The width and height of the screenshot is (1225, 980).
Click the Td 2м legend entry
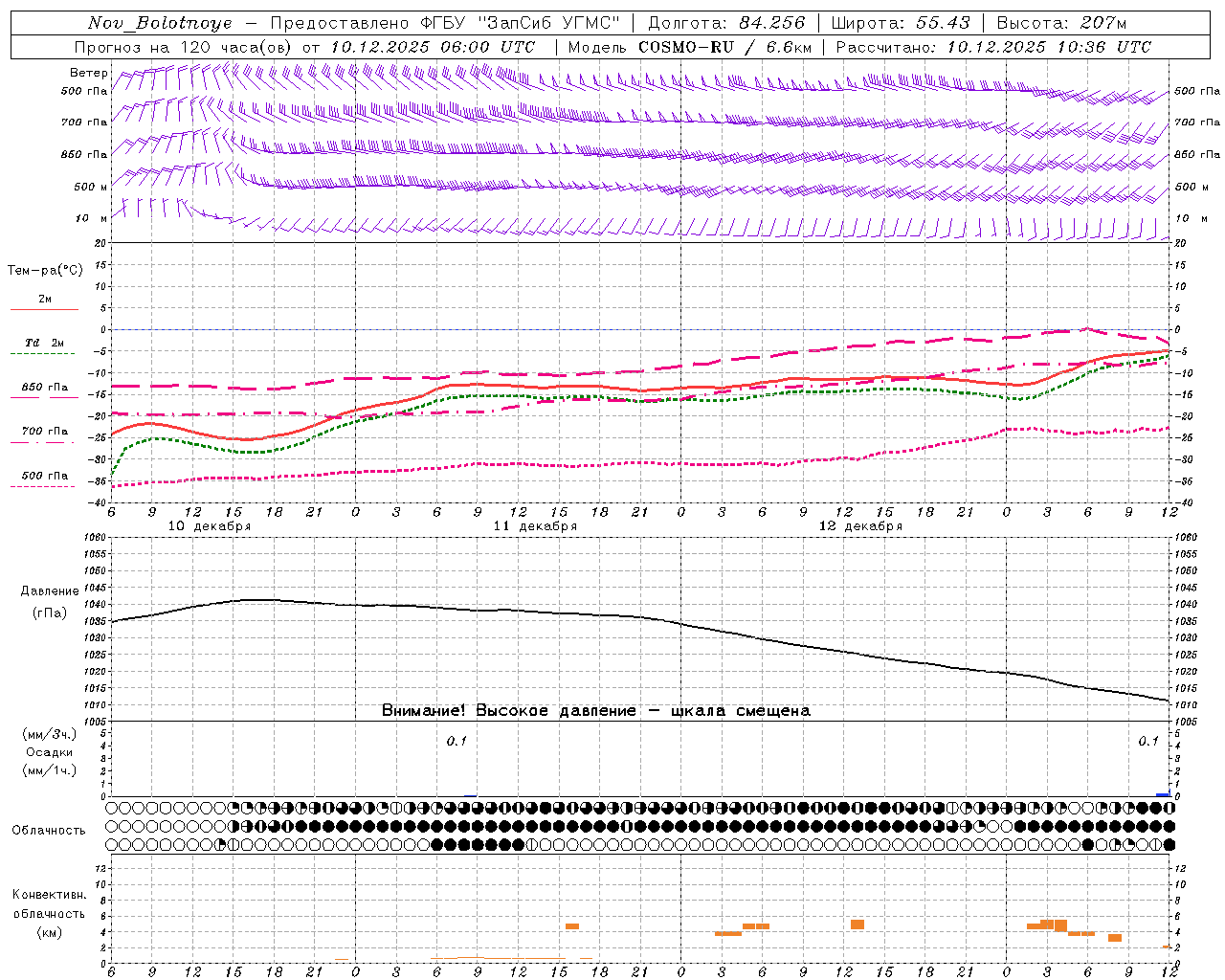[44, 343]
